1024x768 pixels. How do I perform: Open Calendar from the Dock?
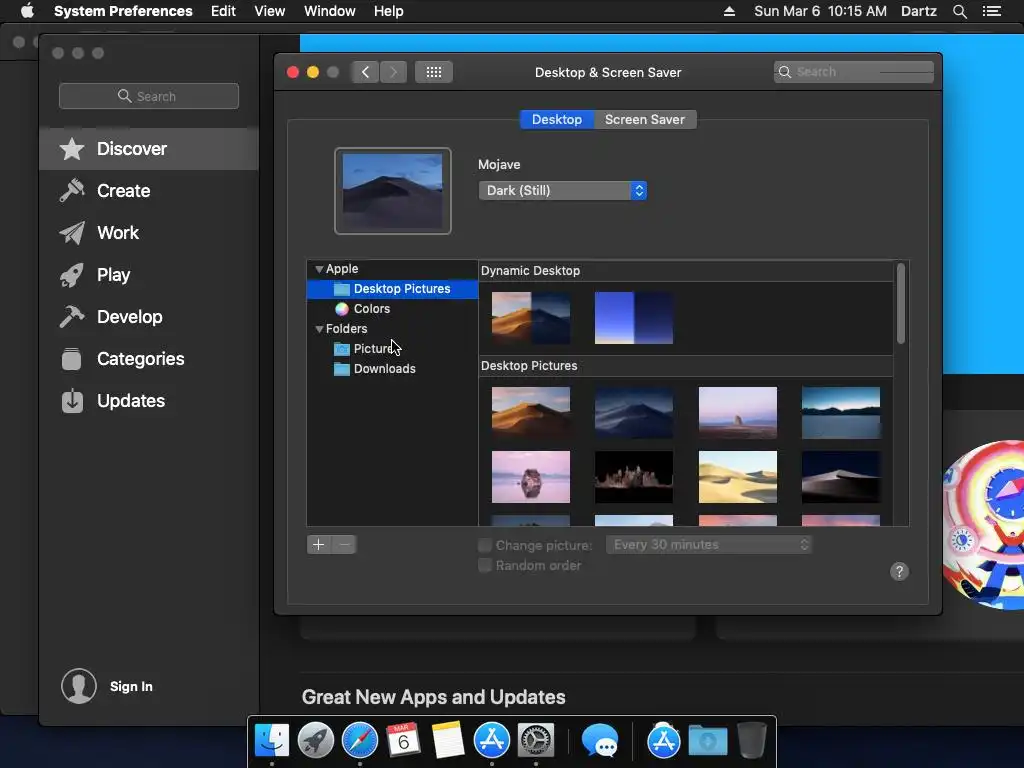(403, 740)
